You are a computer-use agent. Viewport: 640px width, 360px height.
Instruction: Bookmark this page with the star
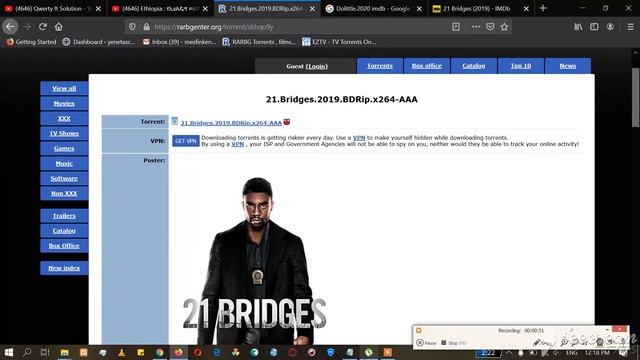[504, 27]
